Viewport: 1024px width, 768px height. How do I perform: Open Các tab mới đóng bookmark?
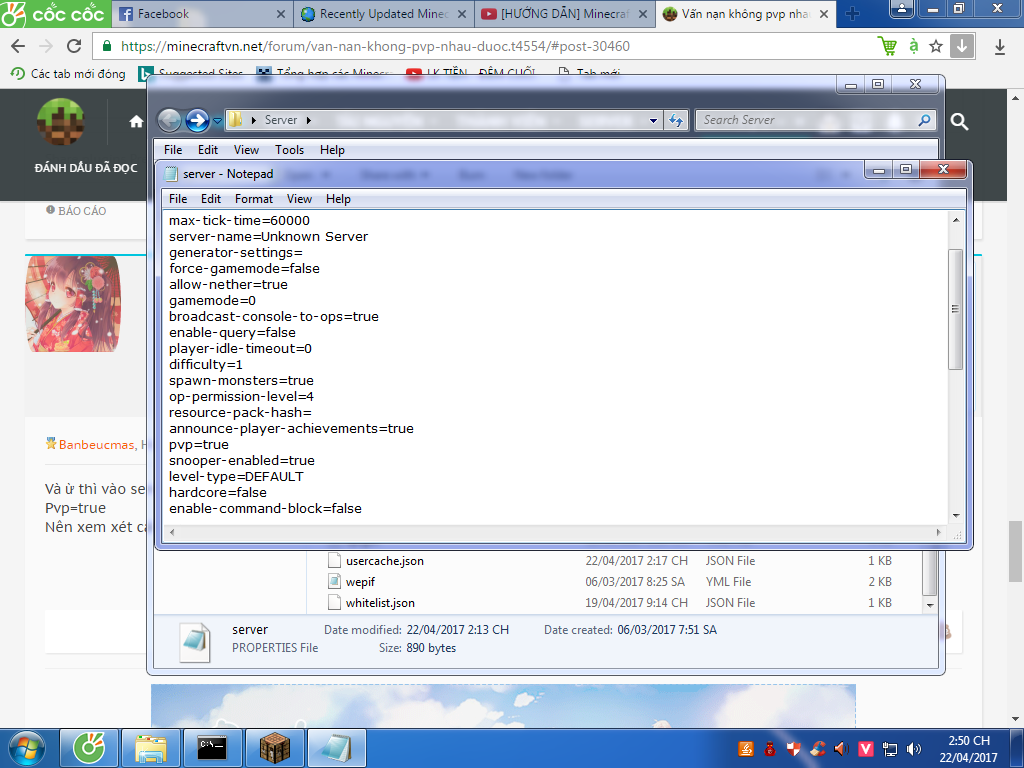pos(69,74)
